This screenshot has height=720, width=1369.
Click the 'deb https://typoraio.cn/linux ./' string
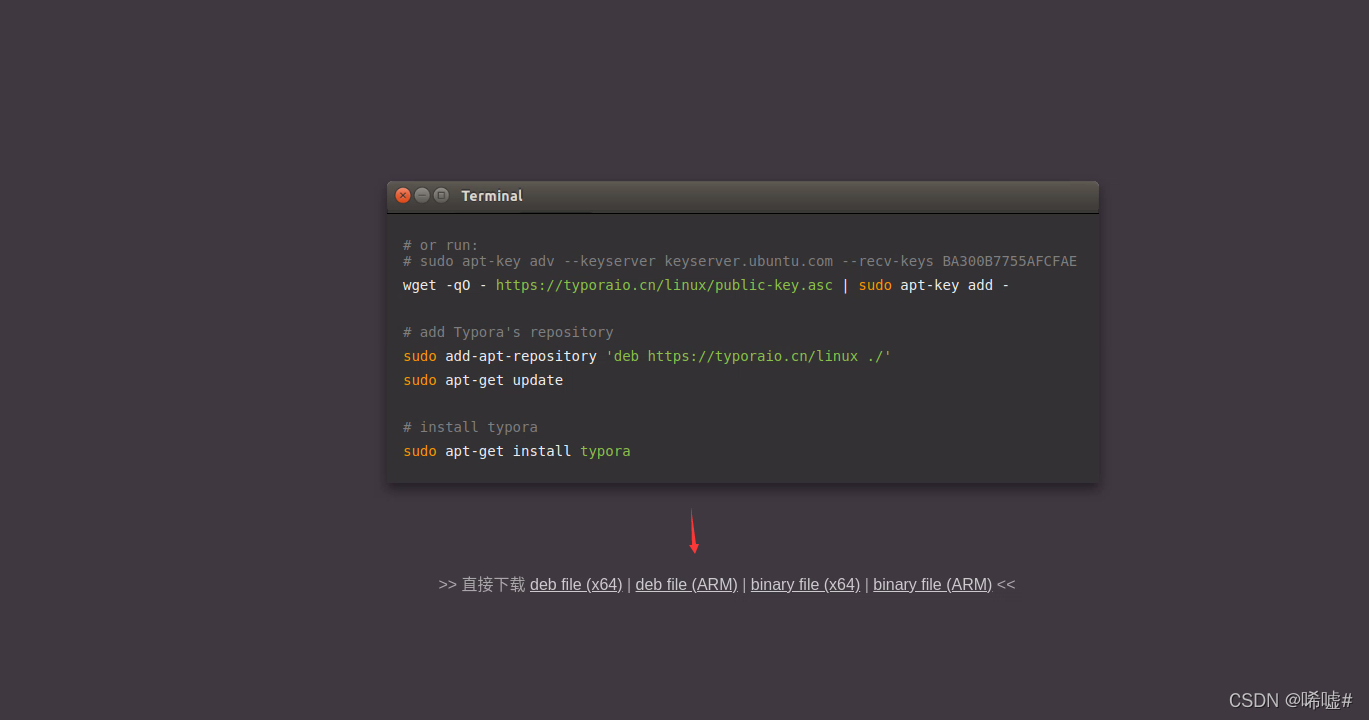click(x=748, y=356)
